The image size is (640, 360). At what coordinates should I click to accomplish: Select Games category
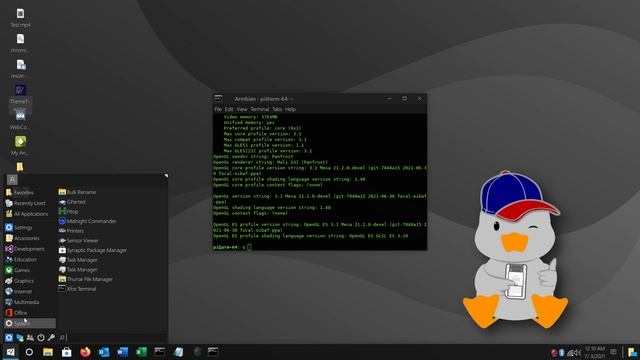click(18, 270)
